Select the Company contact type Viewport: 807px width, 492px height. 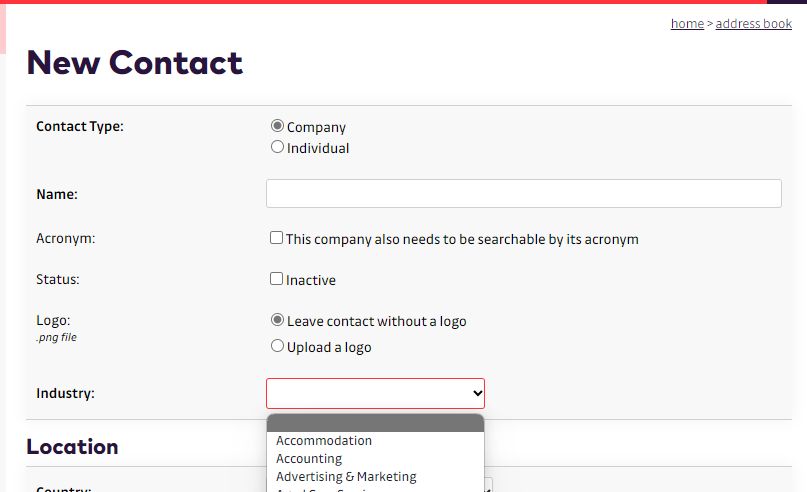[277, 127]
